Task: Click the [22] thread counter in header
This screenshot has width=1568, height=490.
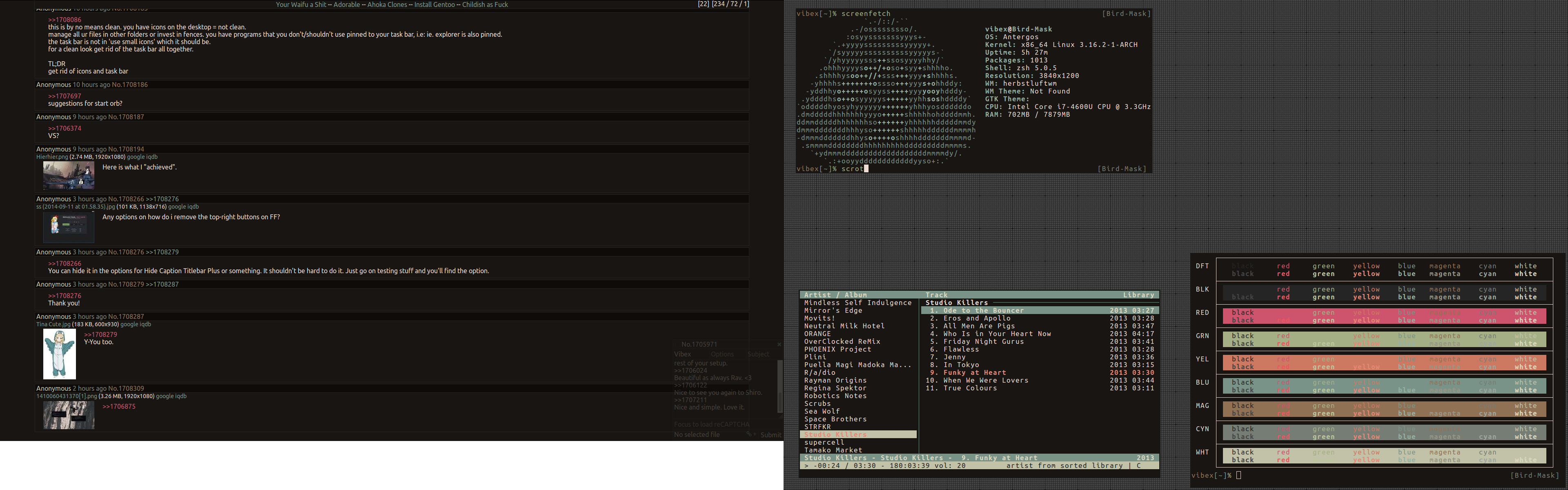Action: click(x=703, y=4)
